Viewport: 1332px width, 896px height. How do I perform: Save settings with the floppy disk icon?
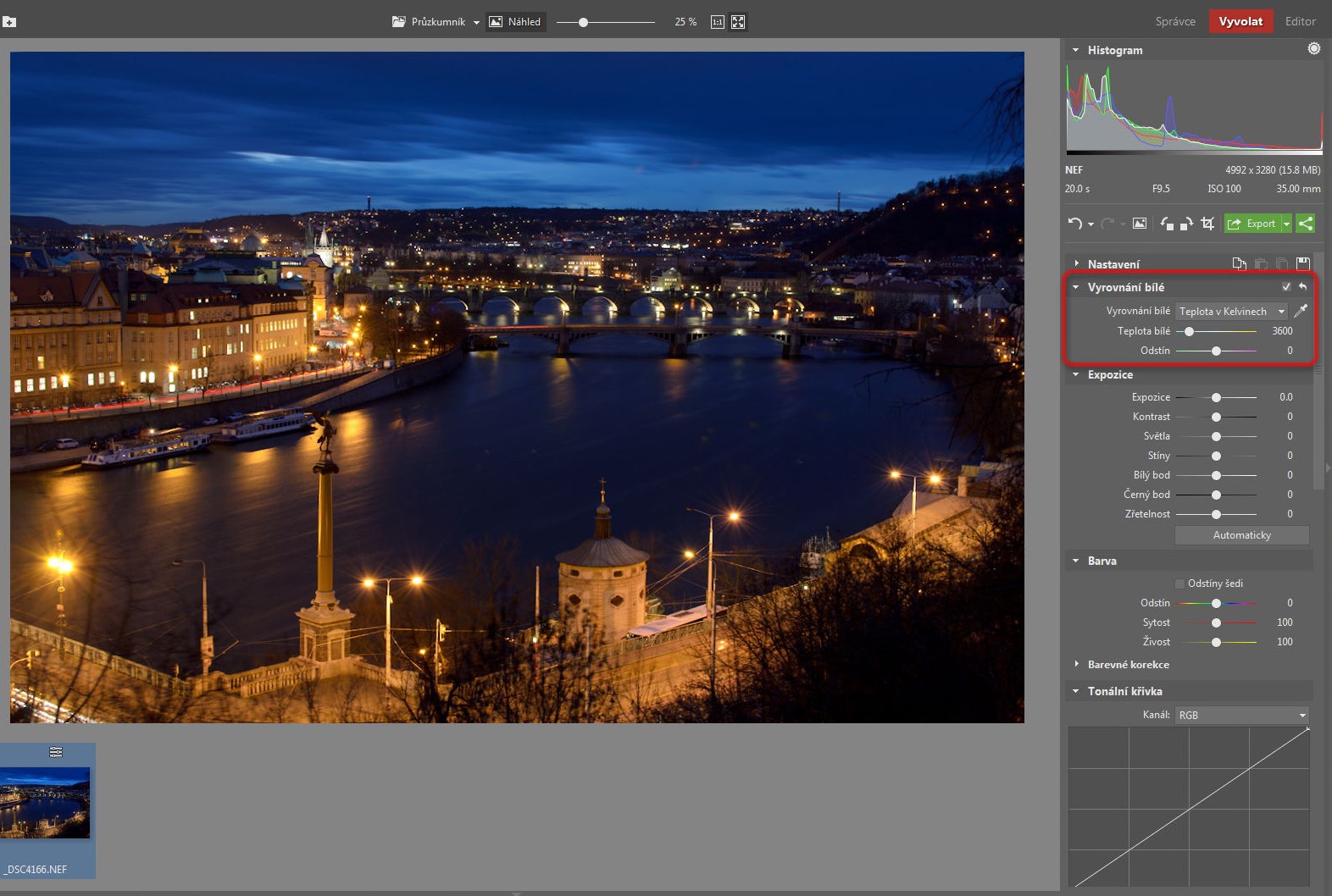coord(1303,264)
